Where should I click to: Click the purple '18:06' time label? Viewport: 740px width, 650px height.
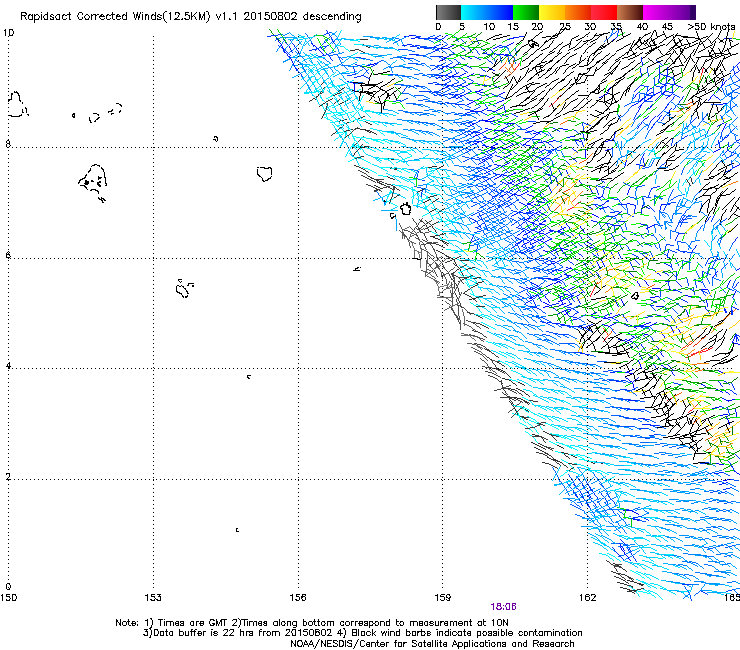tap(503, 607)
